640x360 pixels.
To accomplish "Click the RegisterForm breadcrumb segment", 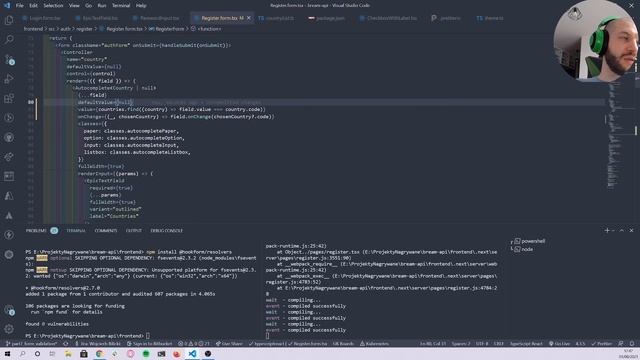I will coord(167,29).
